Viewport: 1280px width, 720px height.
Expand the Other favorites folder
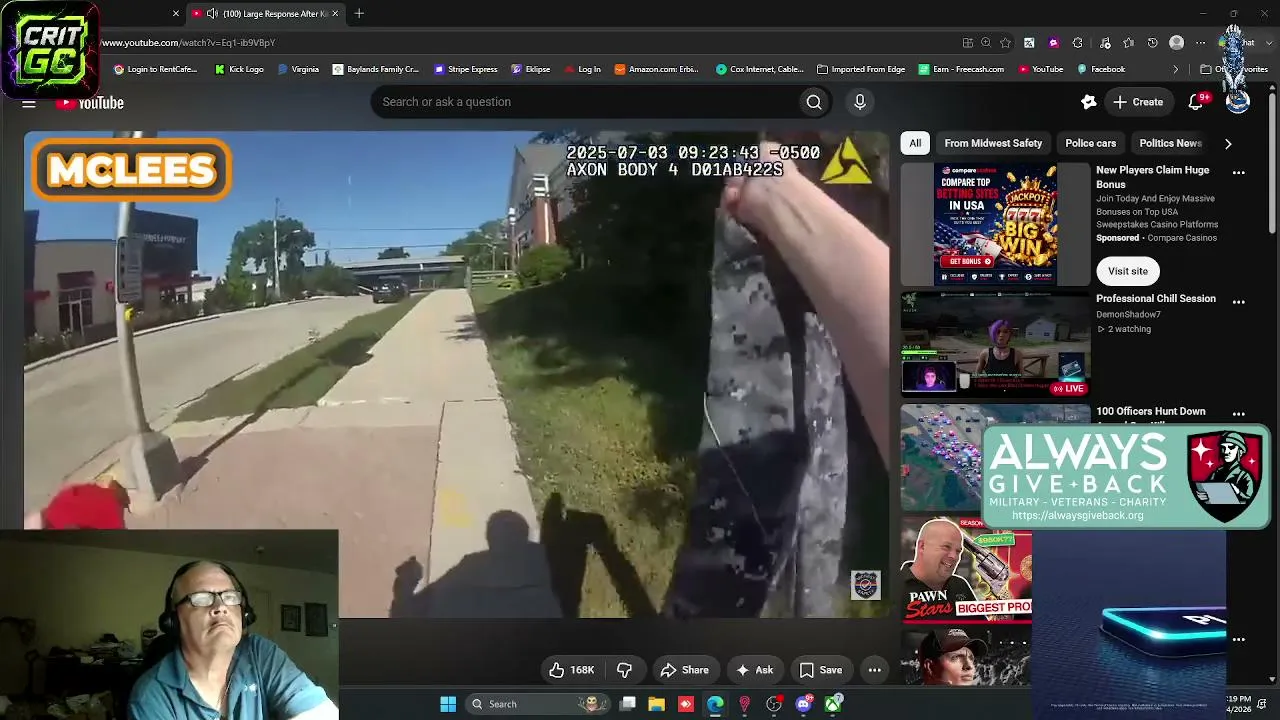tap(1234, 70)
